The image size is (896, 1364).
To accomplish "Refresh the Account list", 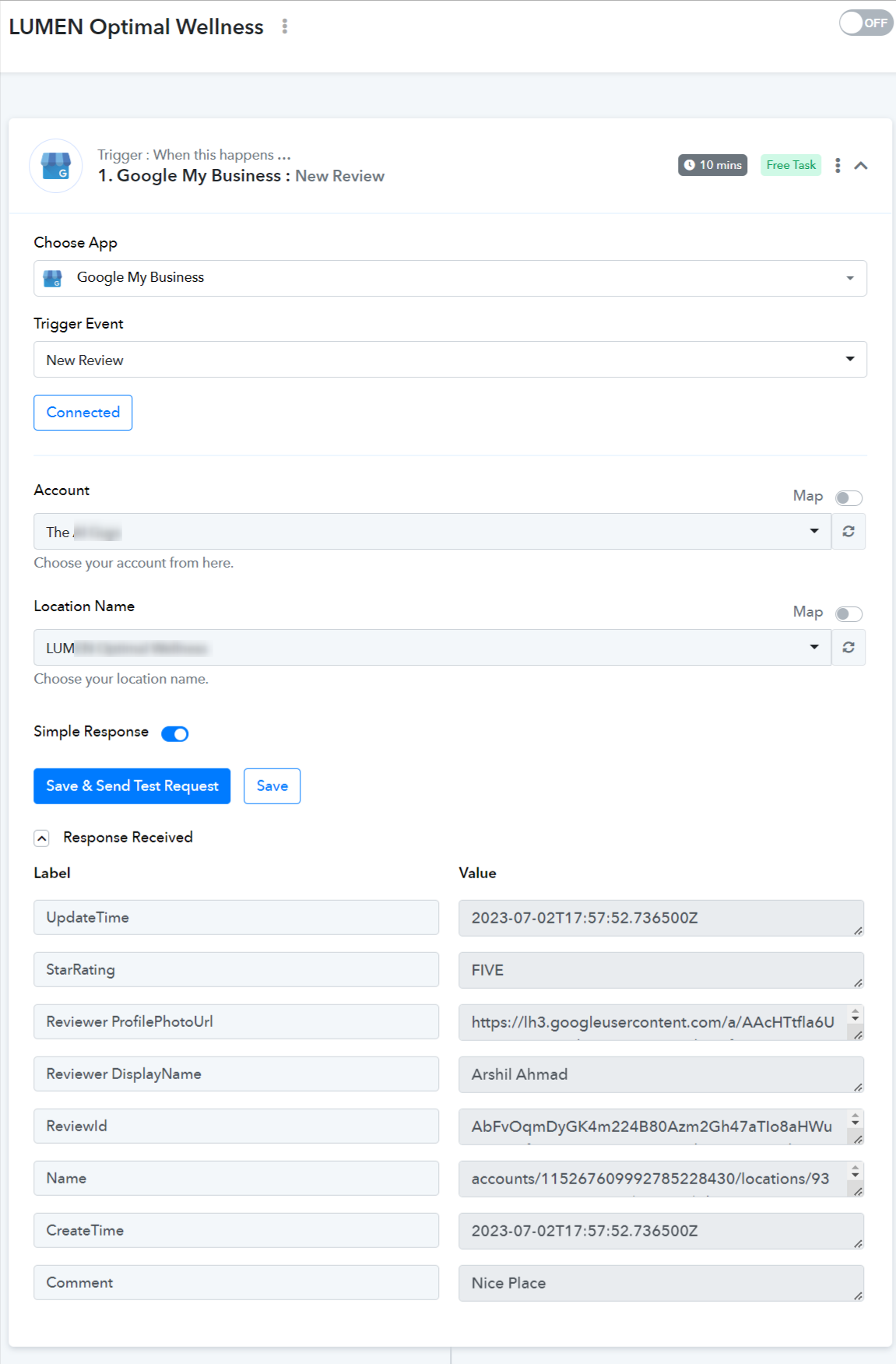I will point(849,532).
